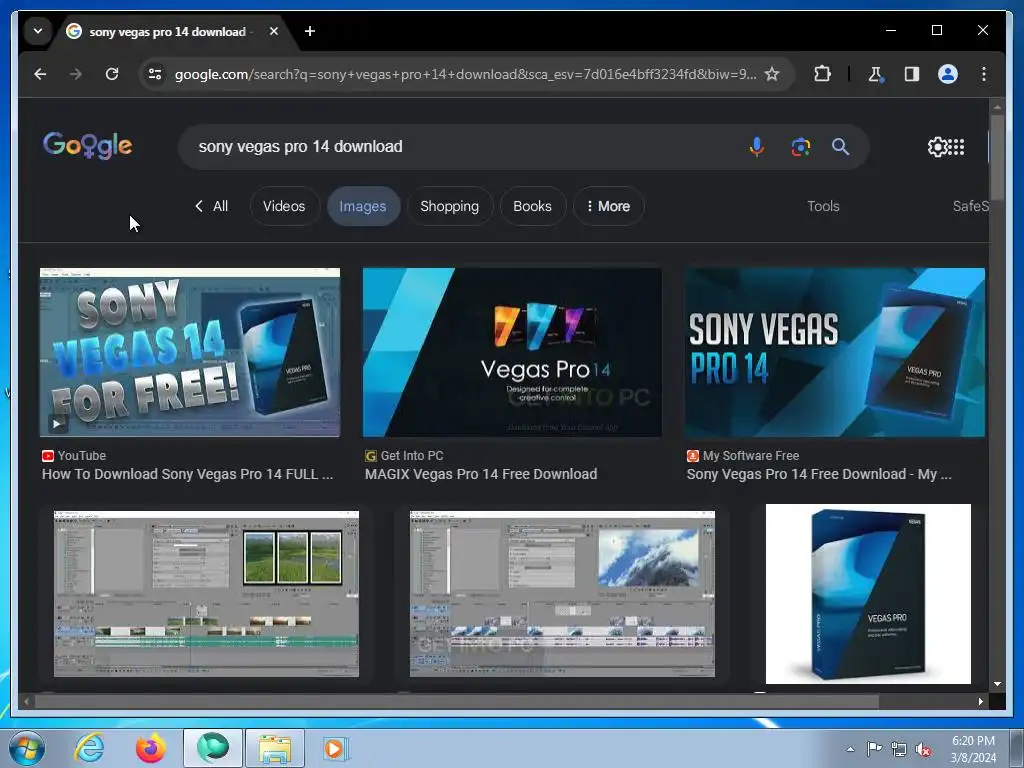Screen dimensions: 1024x768
Task: Open the Chrome three-dot menu
Action: click(x=984, y=74)
